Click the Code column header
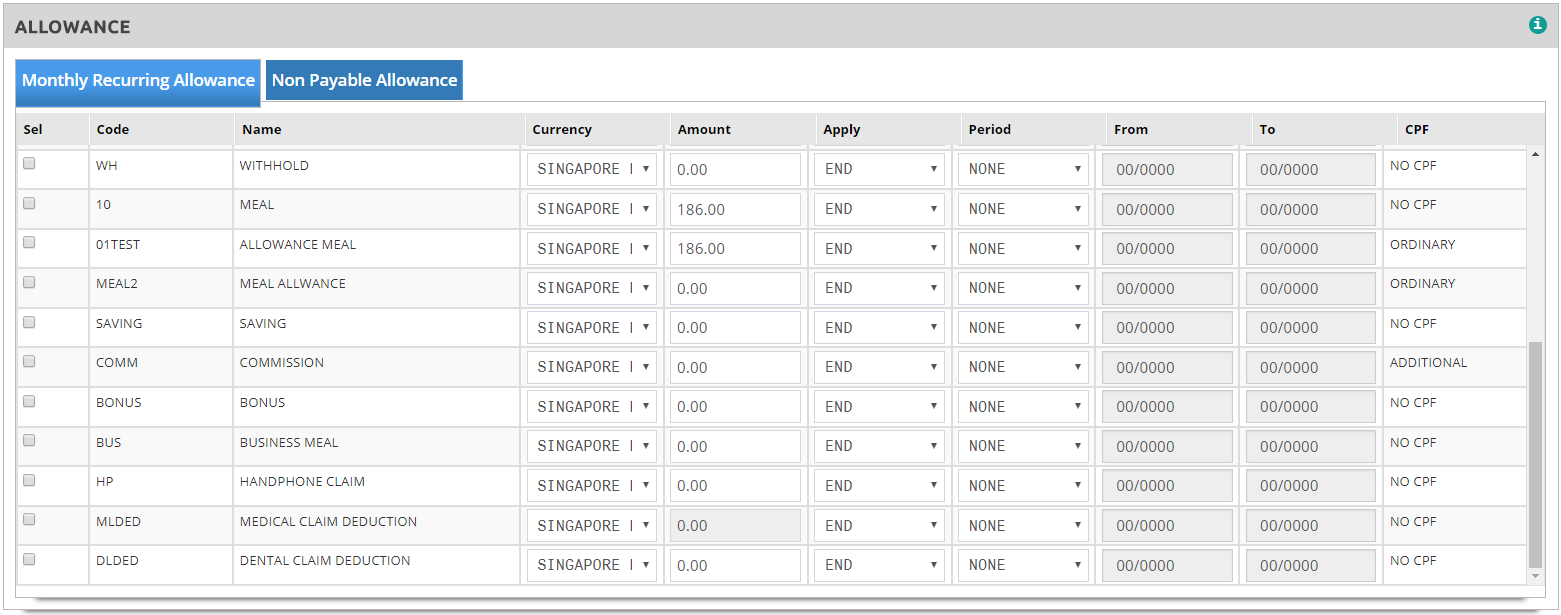This screenshot has width=1561, height=615. pyautogui.click(x=112, y=129)
